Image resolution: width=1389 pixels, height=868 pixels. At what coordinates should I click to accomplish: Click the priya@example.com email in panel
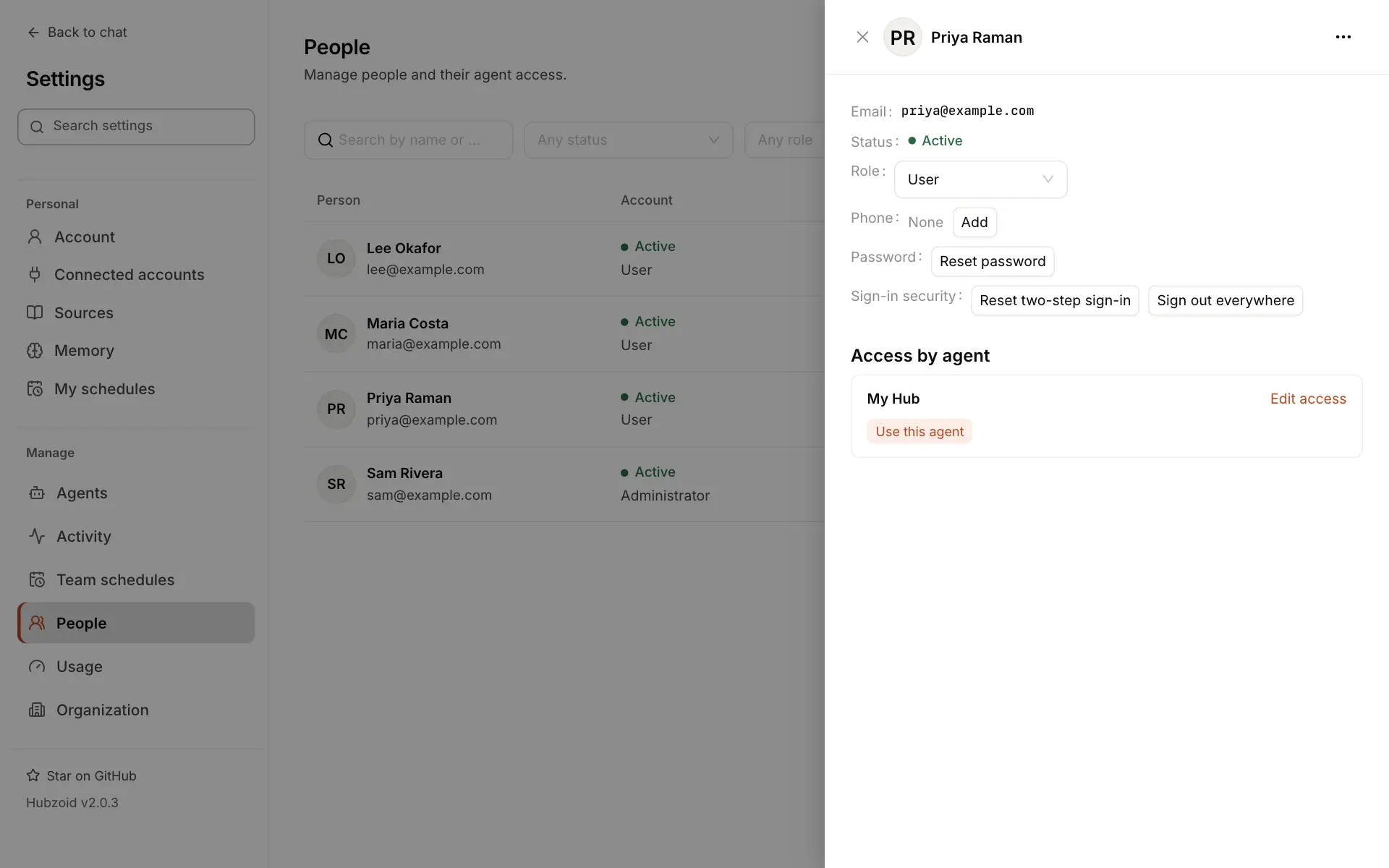967,111
